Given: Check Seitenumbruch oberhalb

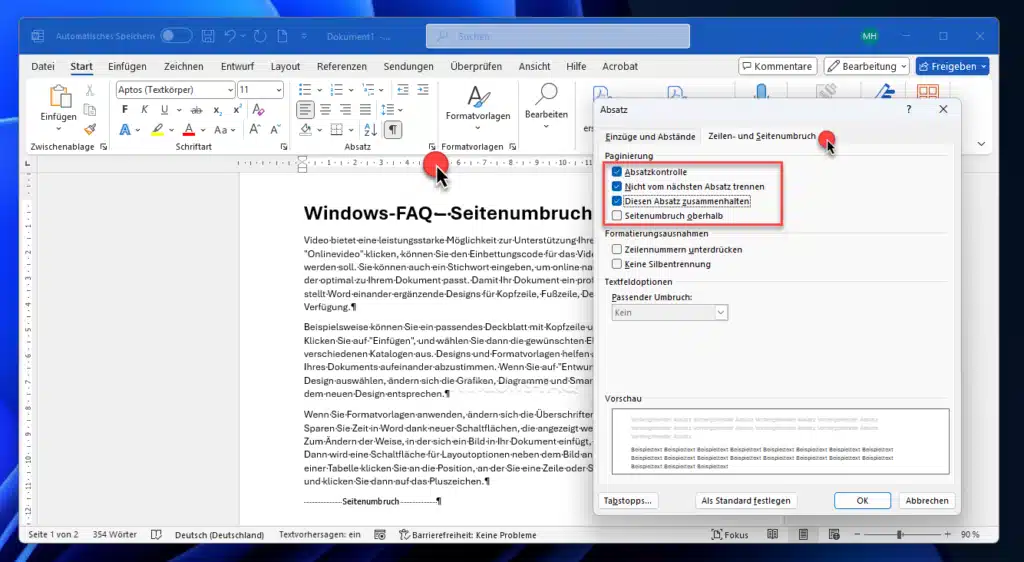Looking at the screenshot, I should [x=616, y=215].
